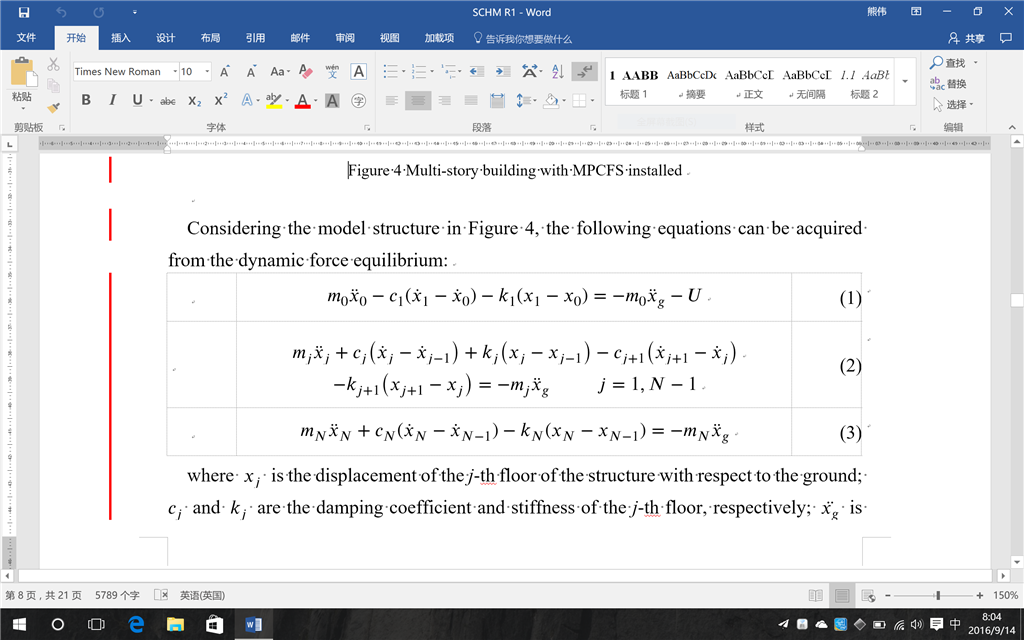The width and height of the screenshot is (1024, 640).
Task: Open the font size dropdown
Action: coord(207,71)
